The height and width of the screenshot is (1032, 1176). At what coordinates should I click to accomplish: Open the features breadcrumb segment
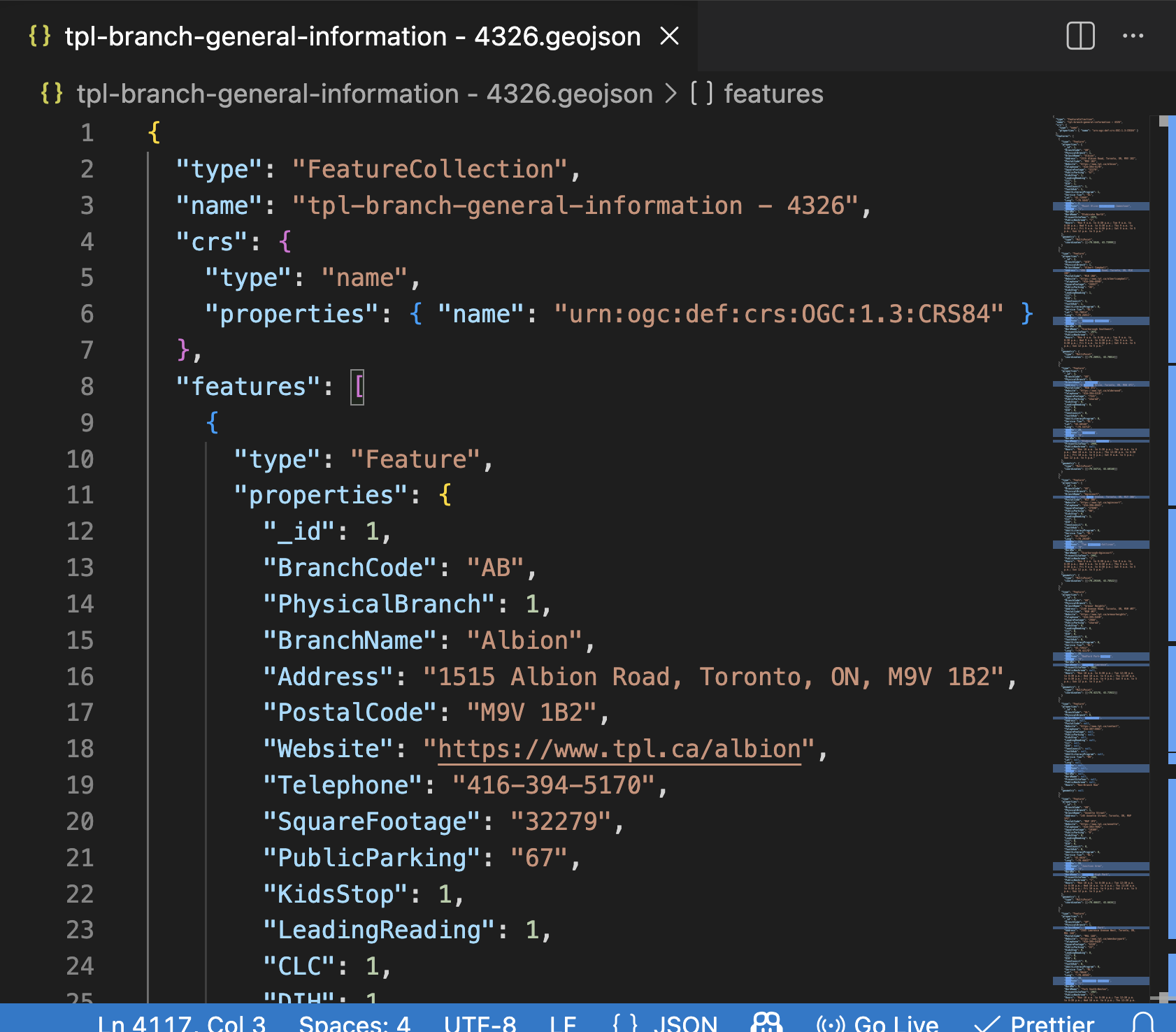click(773, 94)
